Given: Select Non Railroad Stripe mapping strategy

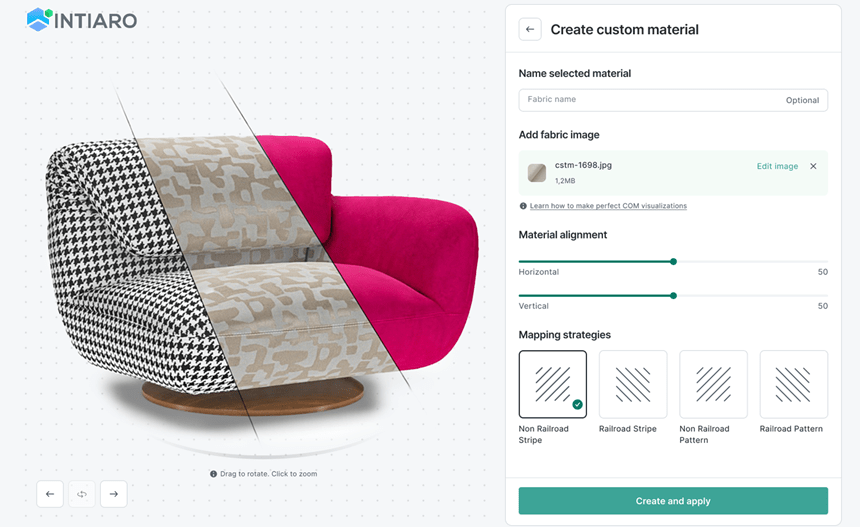Looking at the screenshot, I should (553, 384).
